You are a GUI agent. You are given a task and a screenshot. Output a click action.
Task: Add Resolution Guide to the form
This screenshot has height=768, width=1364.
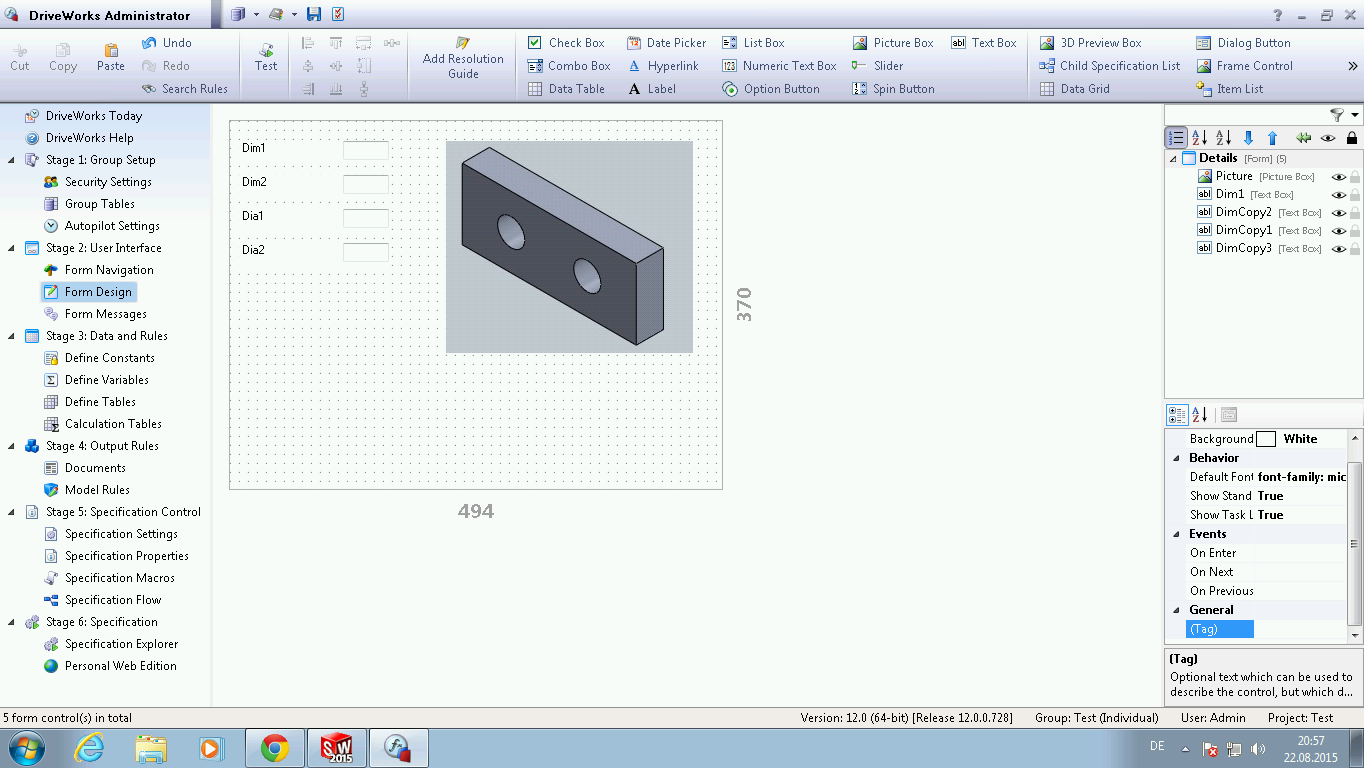[x=463, y=58]
